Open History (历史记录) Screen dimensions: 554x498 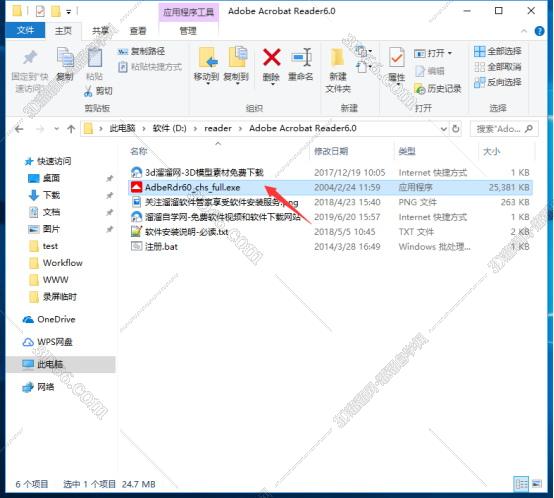(x=438, y=89)
